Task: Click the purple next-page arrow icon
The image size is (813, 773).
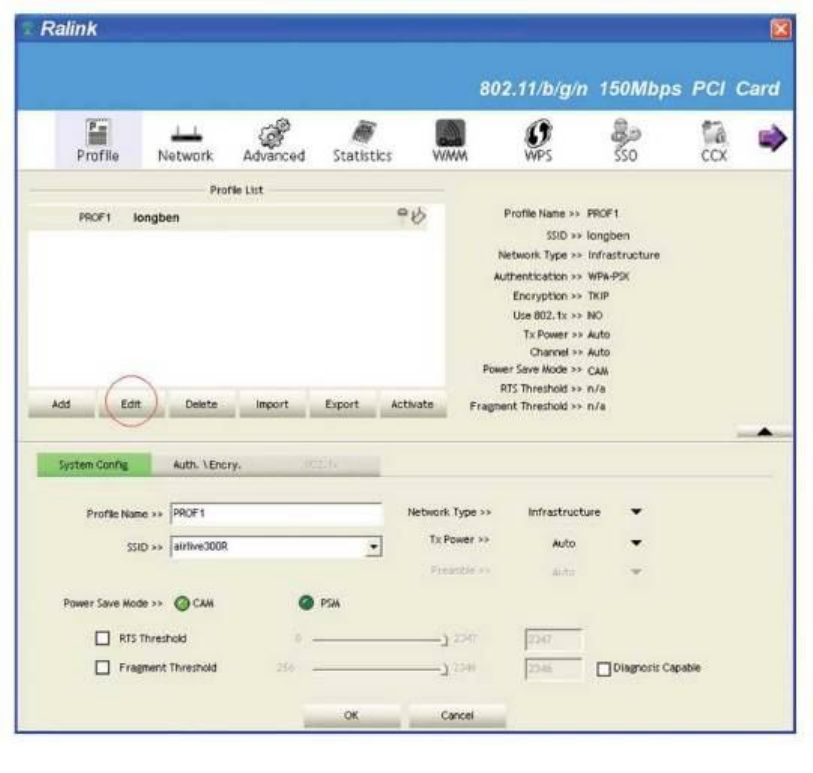Action: point(772,138)
